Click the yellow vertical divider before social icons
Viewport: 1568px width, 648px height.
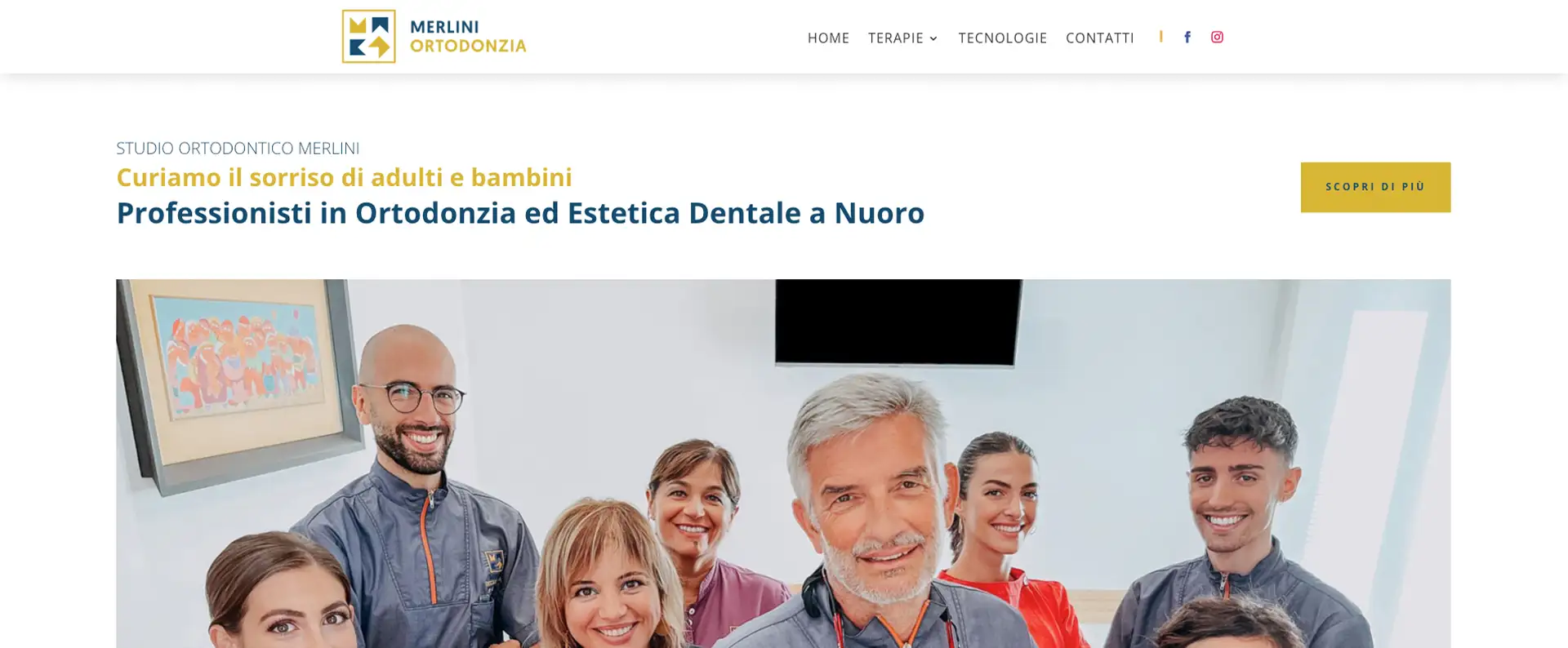[x=1160, y=37]
